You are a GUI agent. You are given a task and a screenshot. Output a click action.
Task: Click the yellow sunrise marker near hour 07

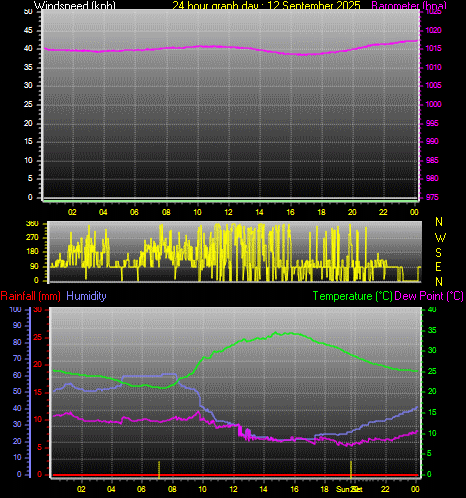coord(159,469)
